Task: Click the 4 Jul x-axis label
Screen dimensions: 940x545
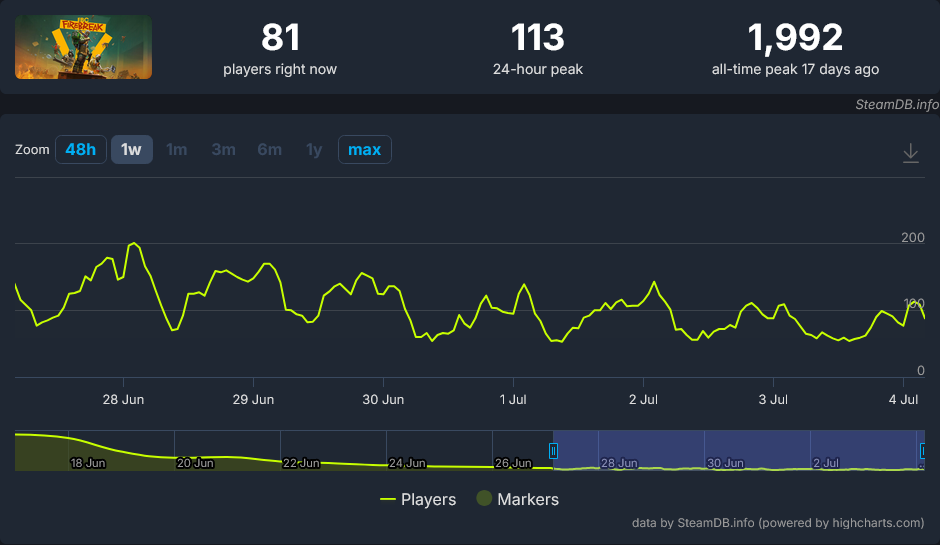Action: tap(903, 399)
